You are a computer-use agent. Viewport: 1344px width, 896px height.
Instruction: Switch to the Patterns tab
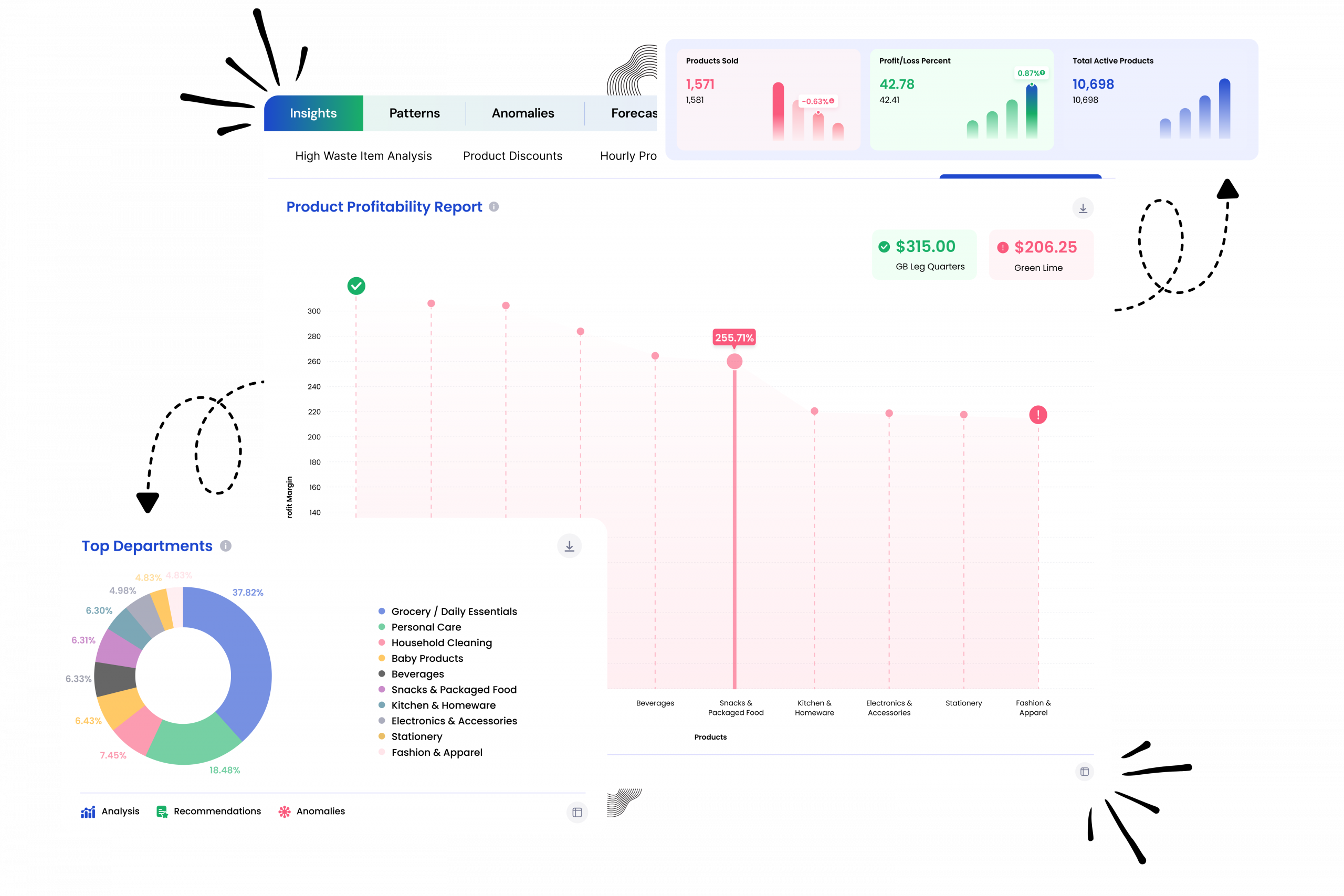[414, 113]
